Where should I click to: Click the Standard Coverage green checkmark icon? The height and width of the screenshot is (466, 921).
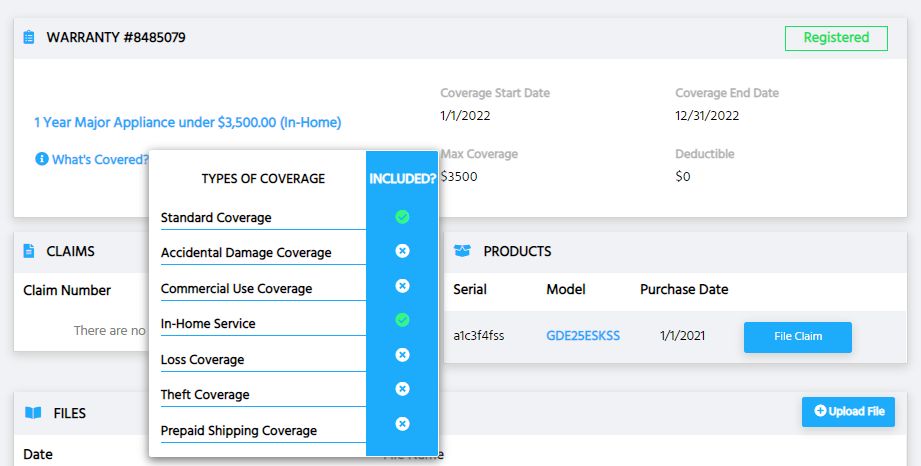402,217
